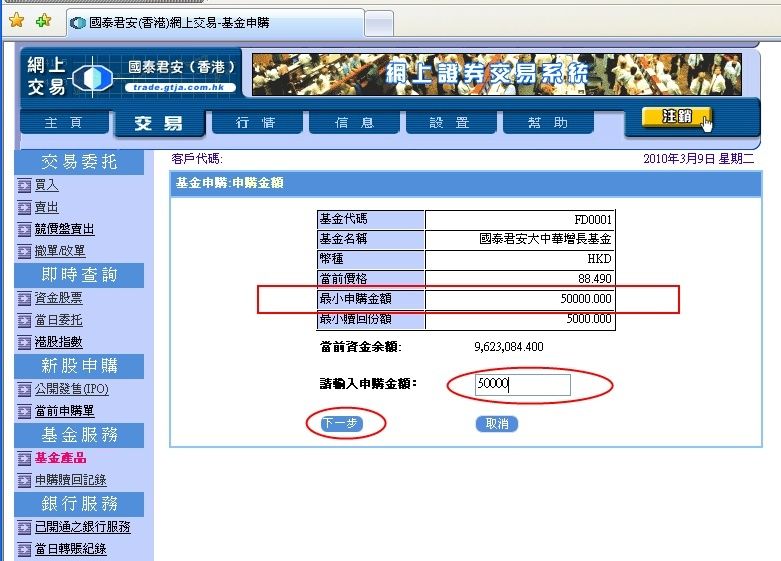Viewport: 781px width, 561px height.
Task: Click the arrow icon beside 買入
Action: coord(24,186)
